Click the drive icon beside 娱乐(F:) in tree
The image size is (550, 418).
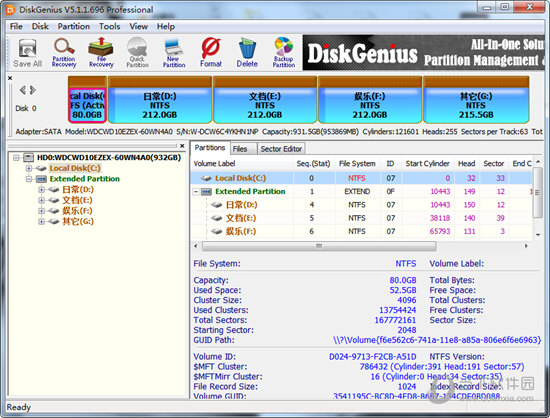53,211
